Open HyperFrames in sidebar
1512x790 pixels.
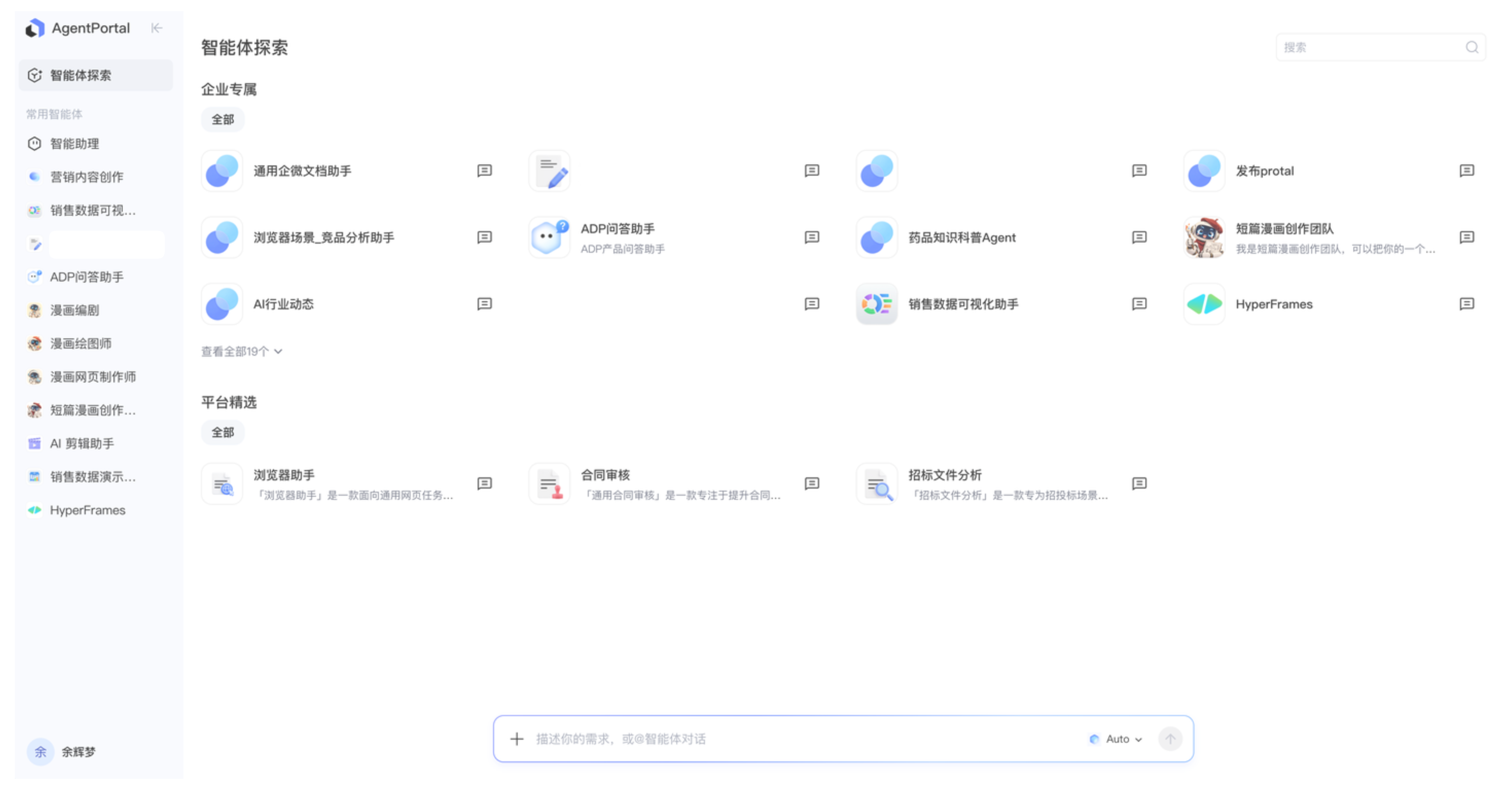pyautogui.click(x=96, y=510)
